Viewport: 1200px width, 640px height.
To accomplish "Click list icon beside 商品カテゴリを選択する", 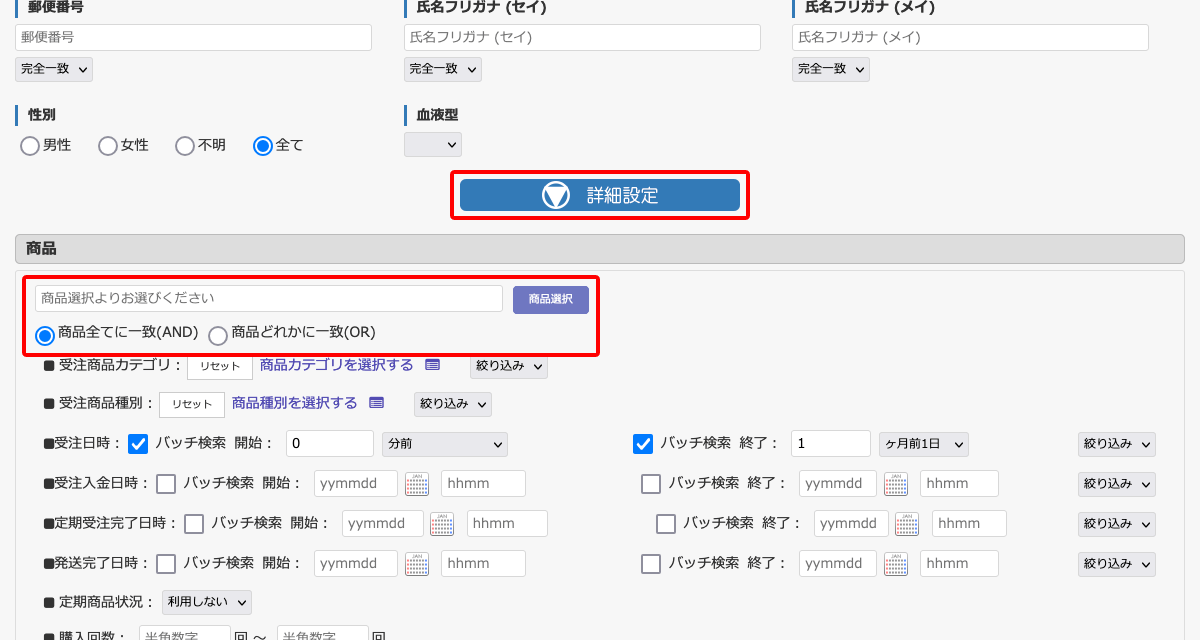I will [x=432, y=365].
